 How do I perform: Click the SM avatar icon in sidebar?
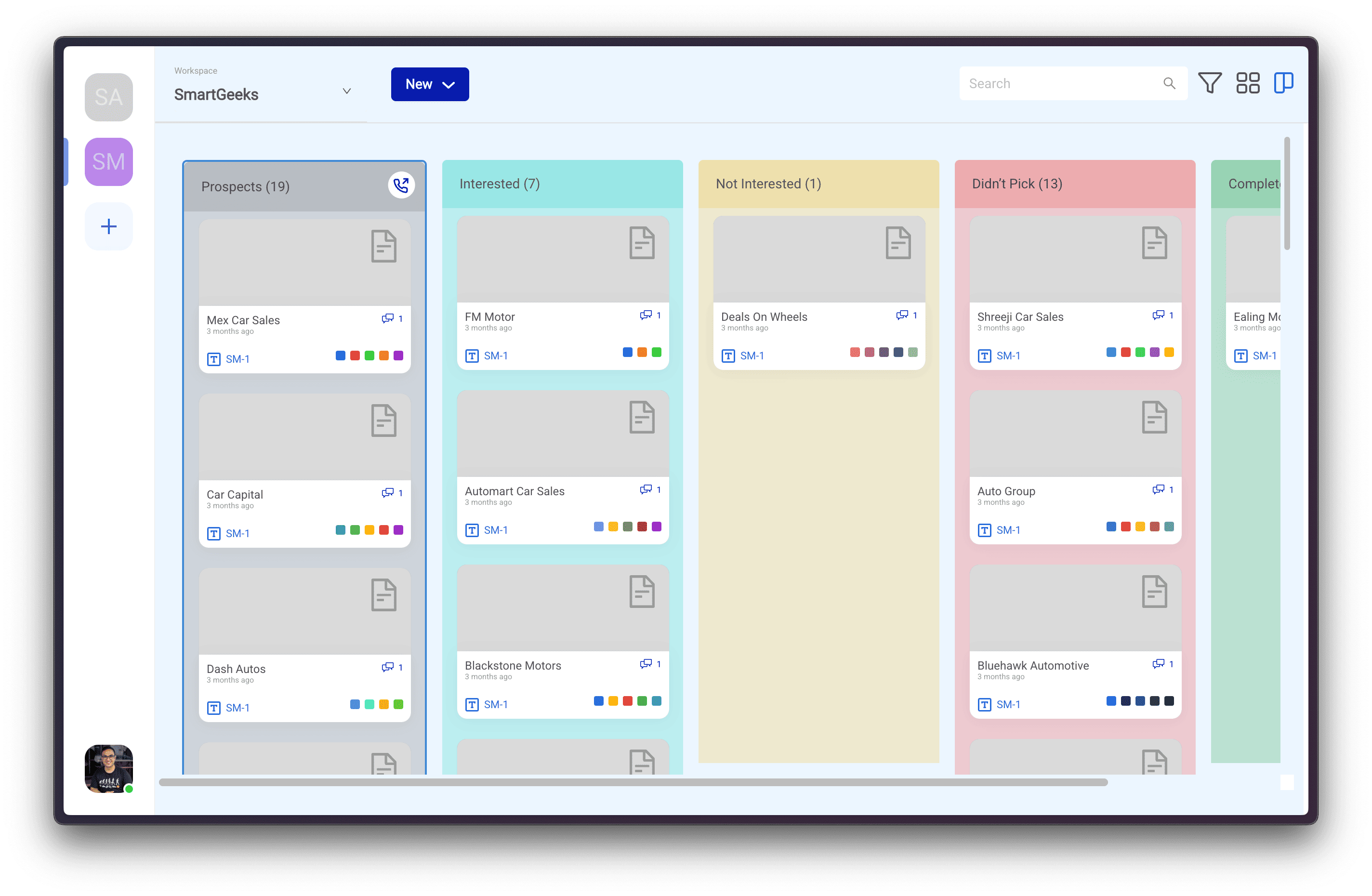click(x=109, y=162)
